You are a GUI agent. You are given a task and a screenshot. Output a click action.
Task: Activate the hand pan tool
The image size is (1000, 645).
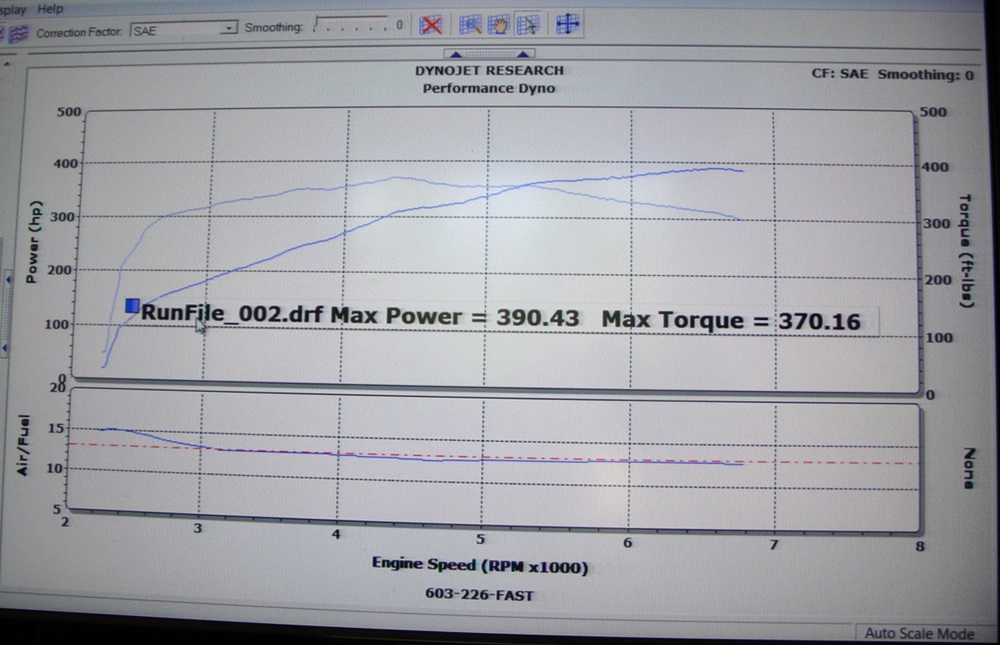[x=497, y=25]
